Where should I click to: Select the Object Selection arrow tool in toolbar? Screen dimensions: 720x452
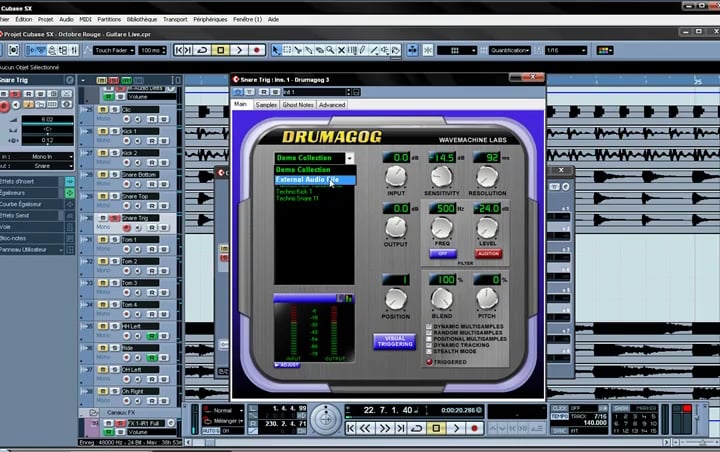(x=276, y=50)
